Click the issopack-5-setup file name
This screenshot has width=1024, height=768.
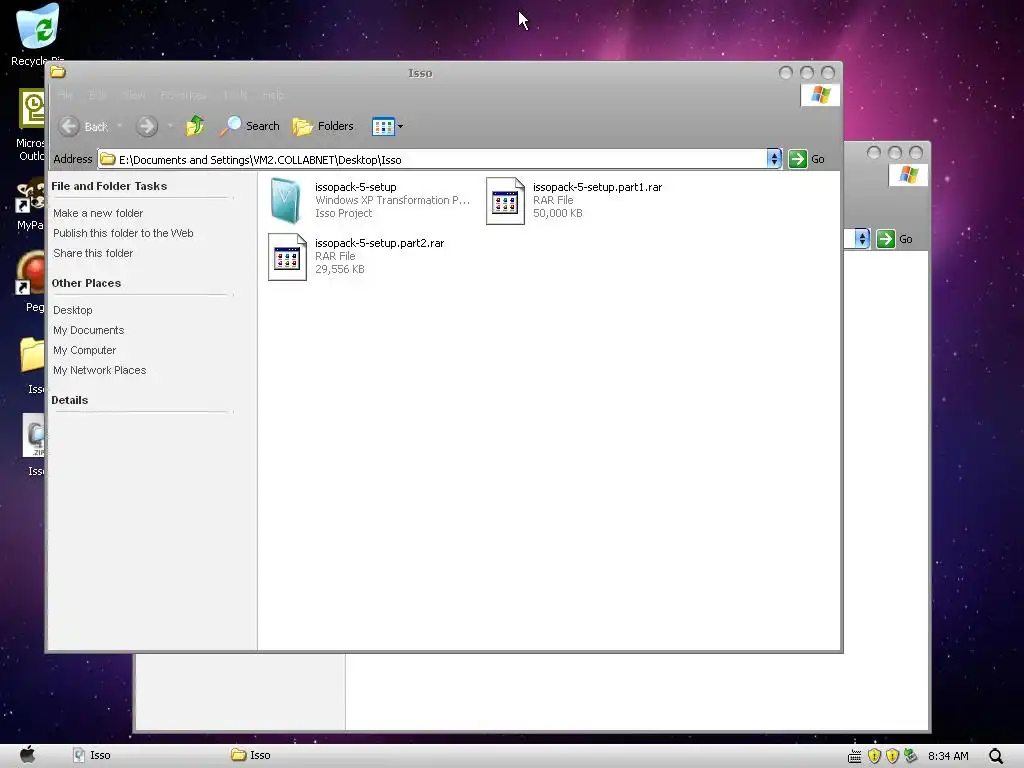coord(355,187)
